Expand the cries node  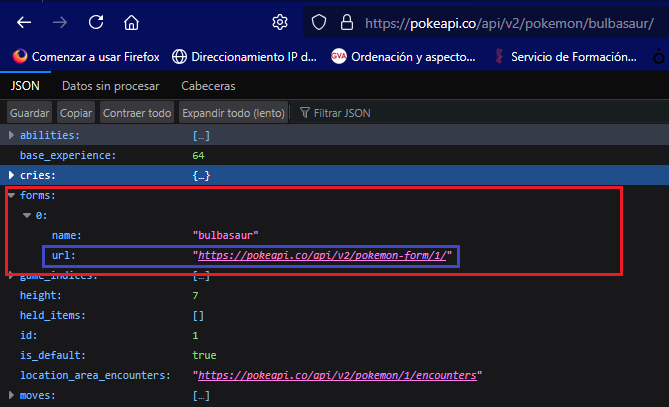(x=12, y=175)
